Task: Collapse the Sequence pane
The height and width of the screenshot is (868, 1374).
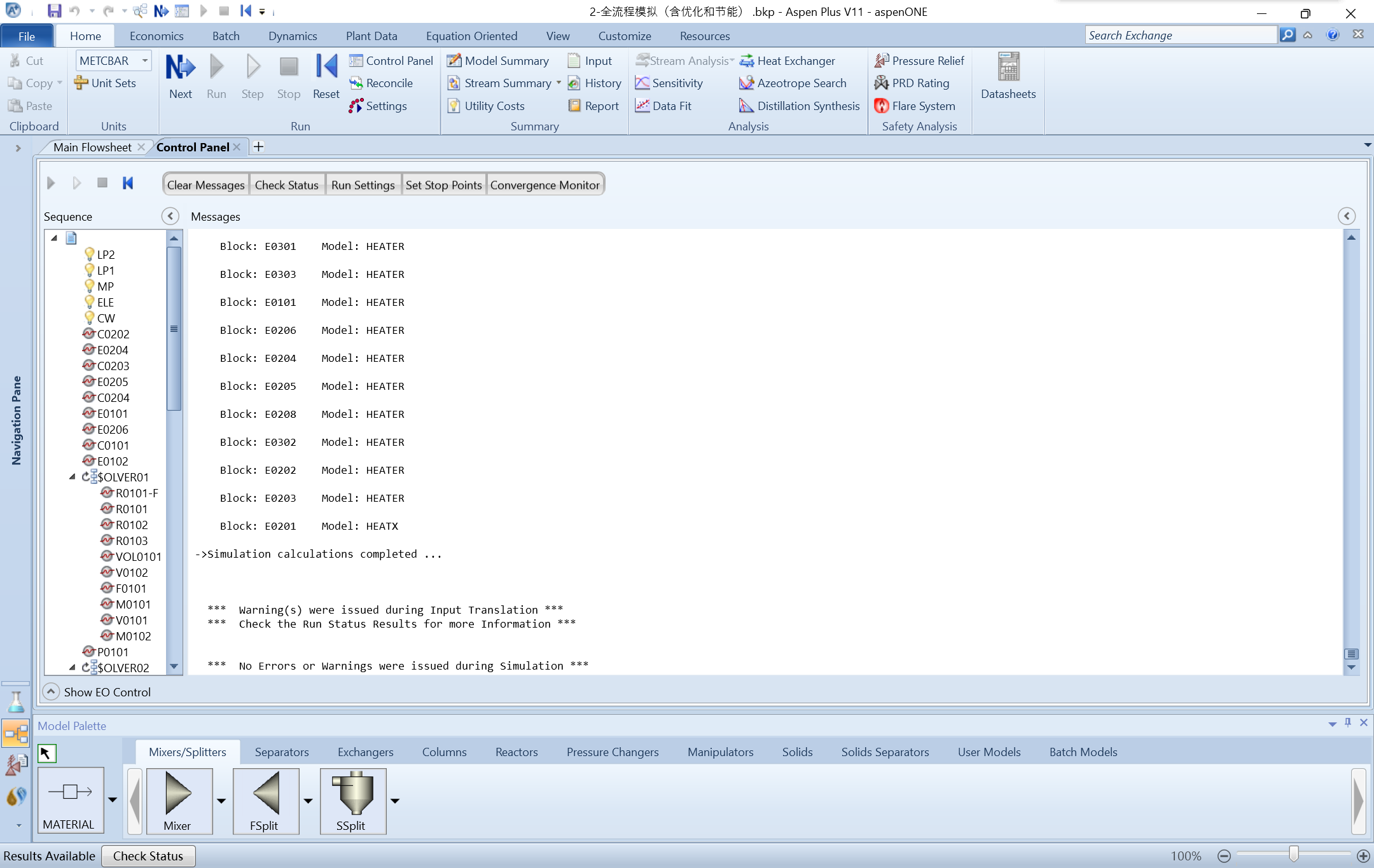Action: tap(170, 216)
